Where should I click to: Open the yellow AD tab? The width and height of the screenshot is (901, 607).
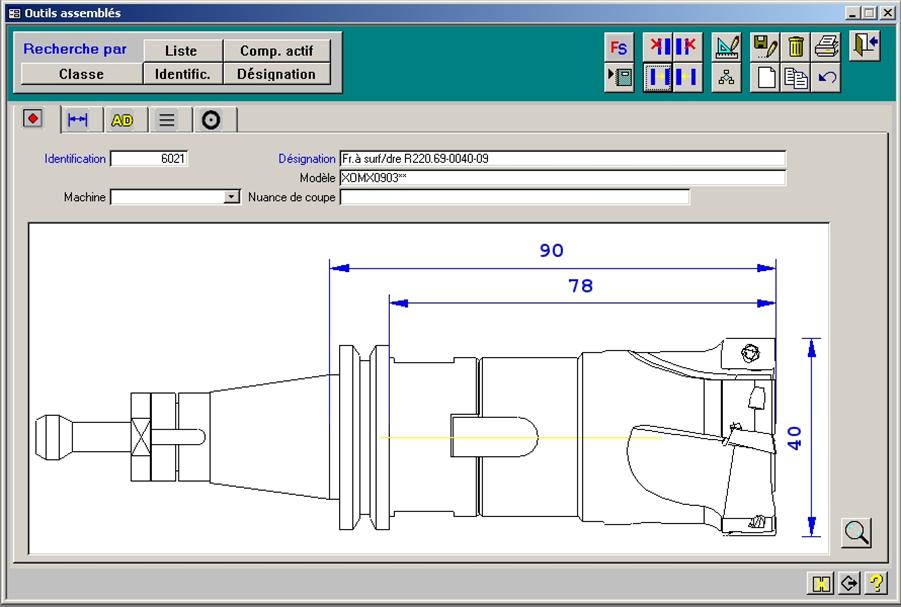[122, 120]
